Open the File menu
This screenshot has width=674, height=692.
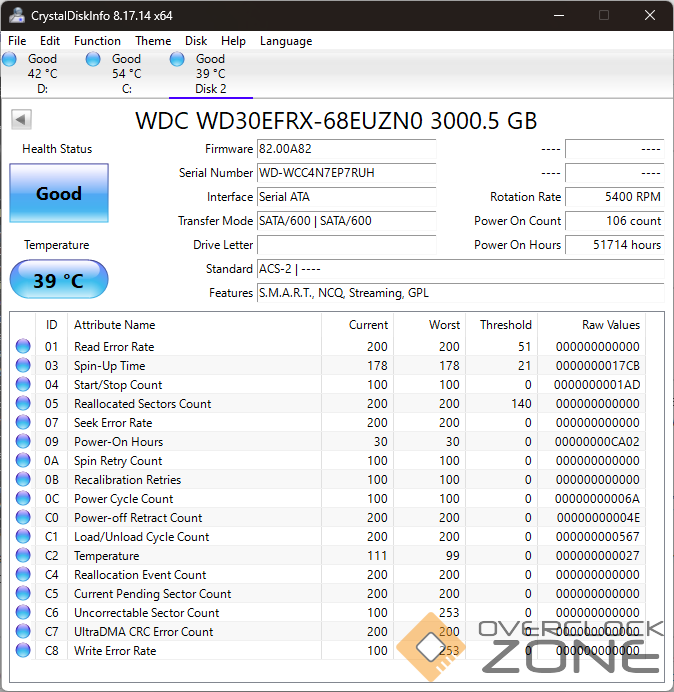point(17,41)
